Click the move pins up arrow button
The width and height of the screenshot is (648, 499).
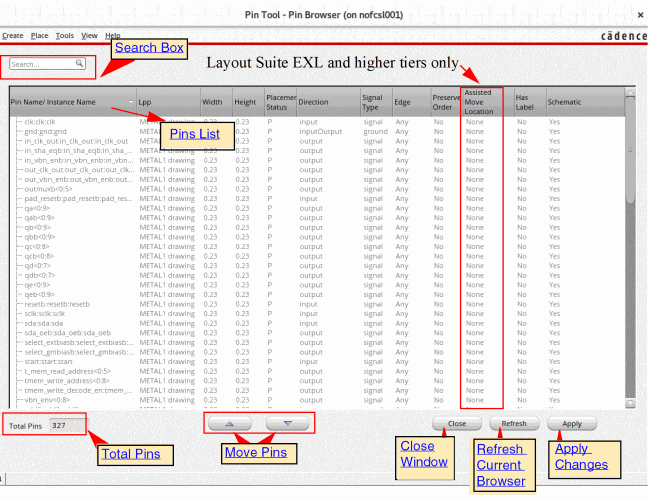(x=230, y=423)
